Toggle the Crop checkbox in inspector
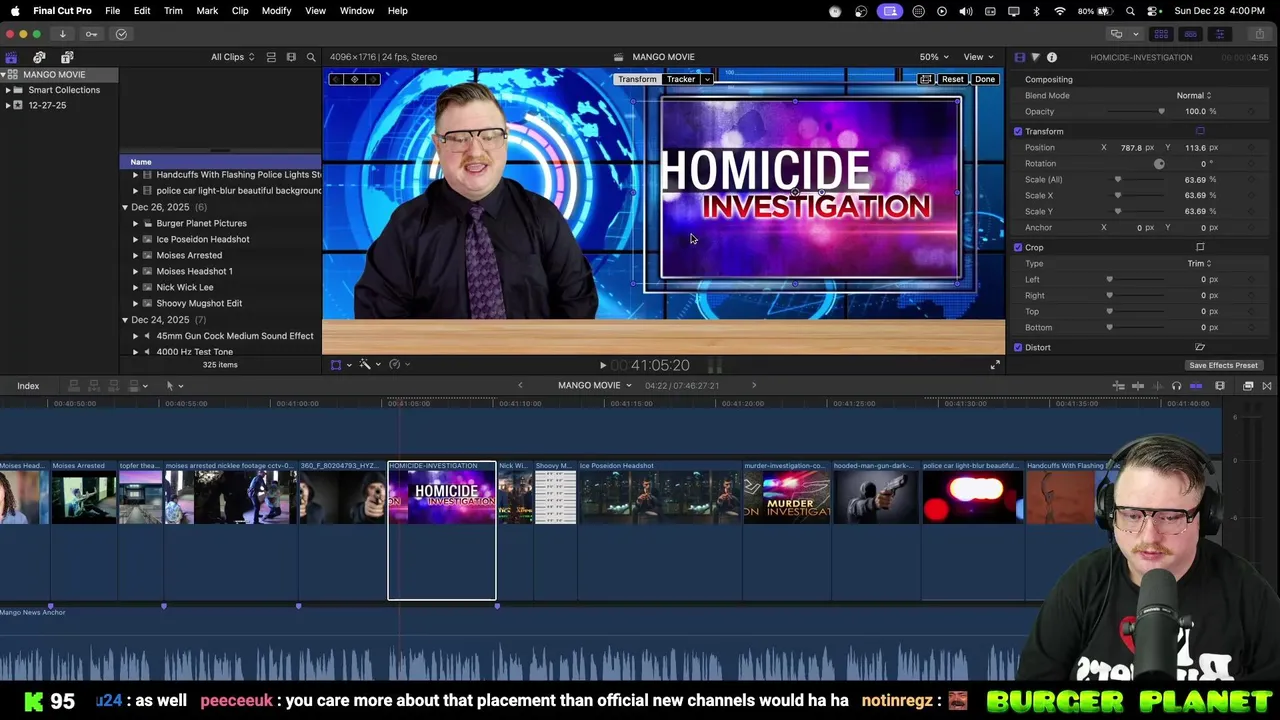The height and width of the screenshot is (720, 1280). click(x=1018, y=247)
